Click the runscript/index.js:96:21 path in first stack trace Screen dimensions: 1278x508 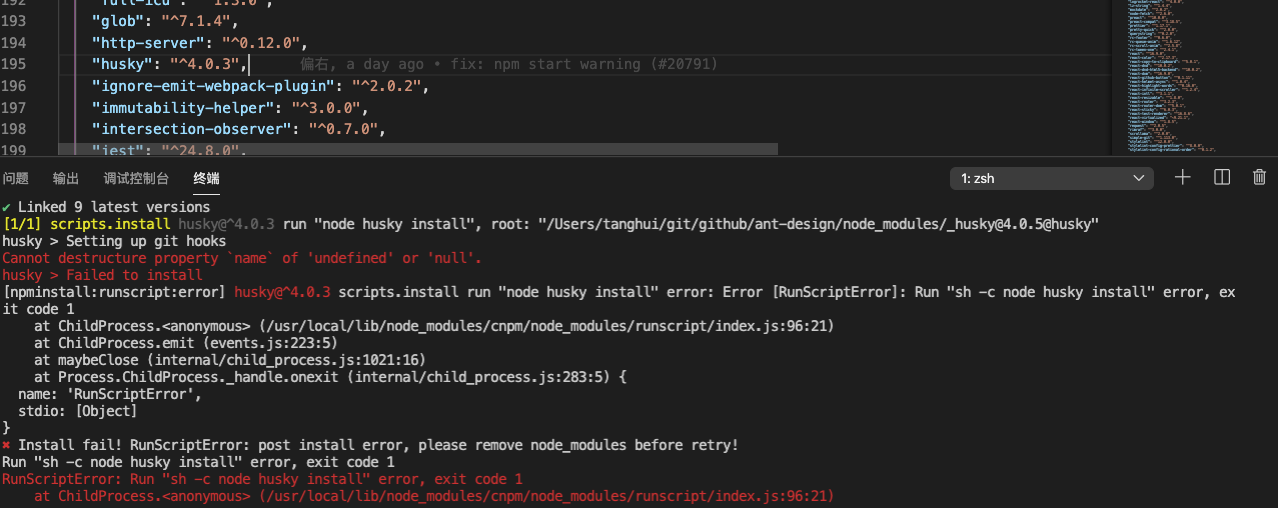click(545, 326)
